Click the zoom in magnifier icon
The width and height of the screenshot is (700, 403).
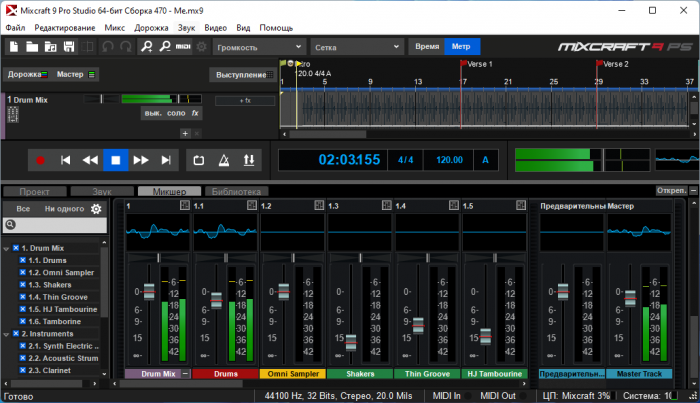click(x=146, y=47)
